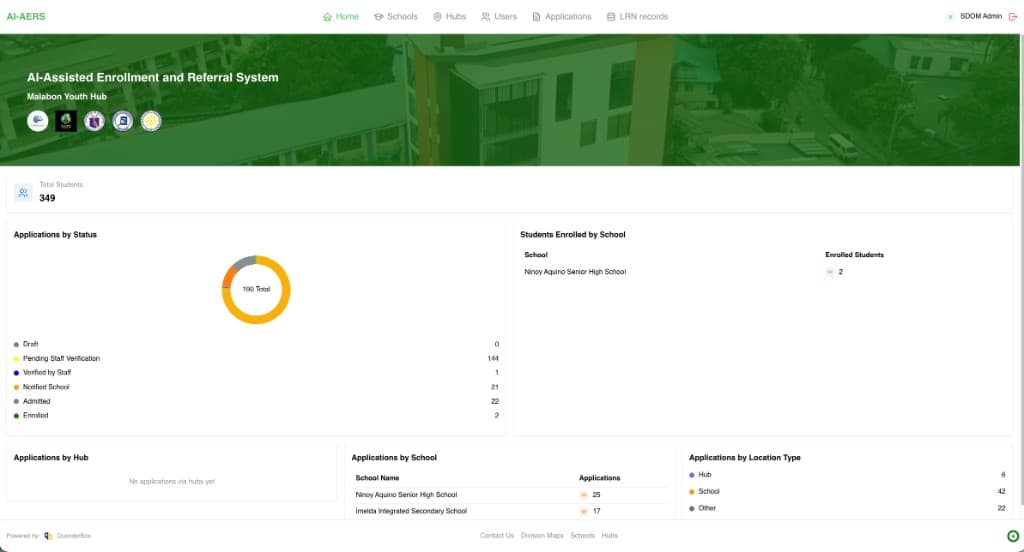The width and height of the screenshot is (1024, 552).
Task: Click the Total Students people icon
Action: tap(23, 193)
